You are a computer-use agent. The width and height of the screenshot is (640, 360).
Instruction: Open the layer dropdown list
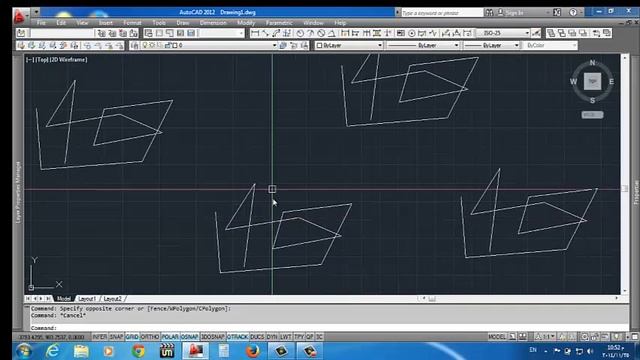click(274, 45)
